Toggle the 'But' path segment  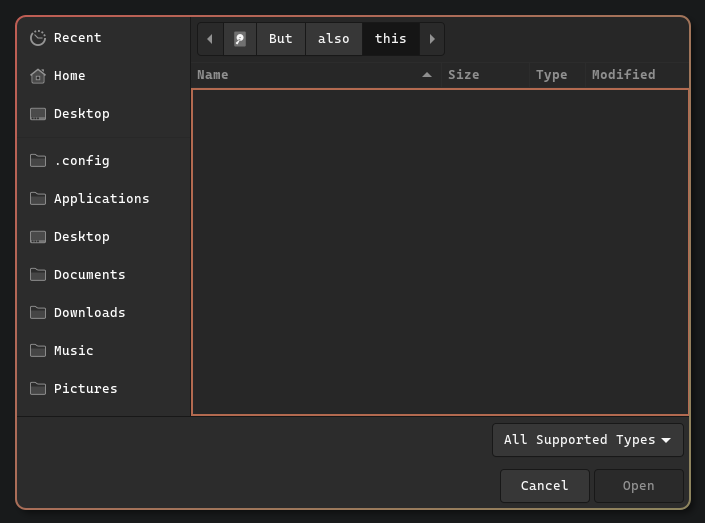click(281, 39)
